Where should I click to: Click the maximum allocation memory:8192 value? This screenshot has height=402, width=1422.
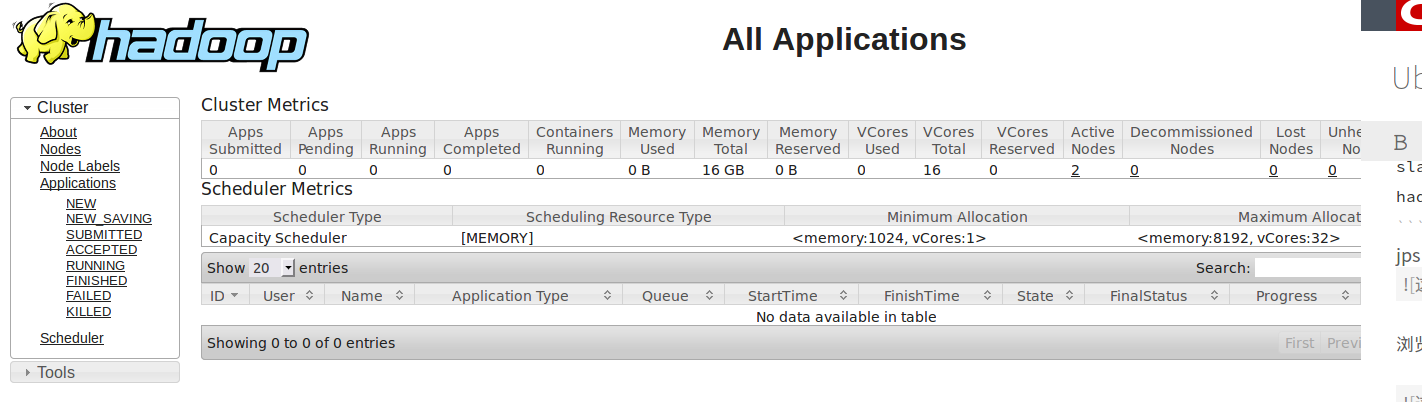point(1238,238)
